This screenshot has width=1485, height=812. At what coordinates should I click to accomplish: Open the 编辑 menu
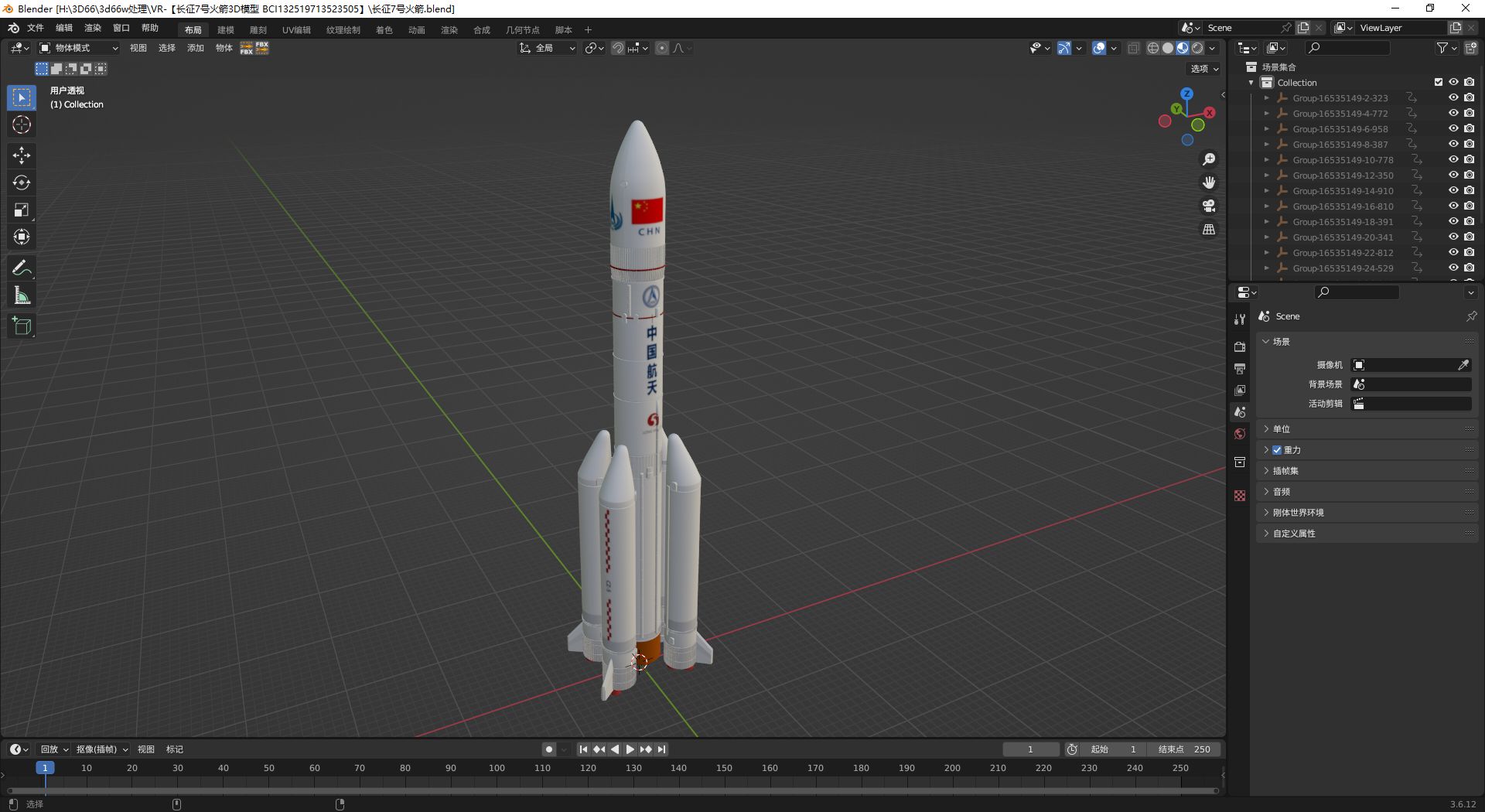click(x=64, y=28)
